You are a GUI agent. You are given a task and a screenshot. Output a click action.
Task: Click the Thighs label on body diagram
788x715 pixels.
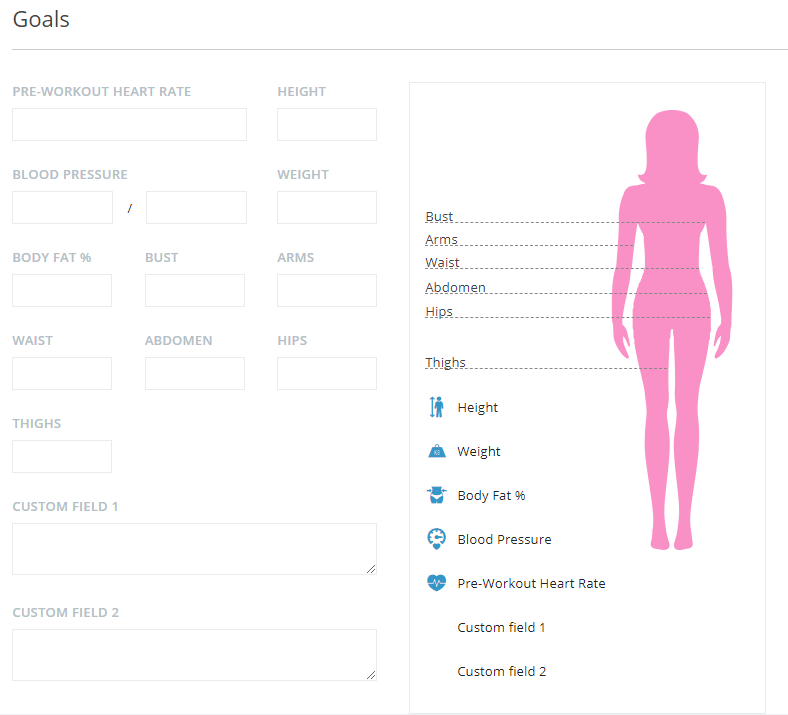coord(445,362)
